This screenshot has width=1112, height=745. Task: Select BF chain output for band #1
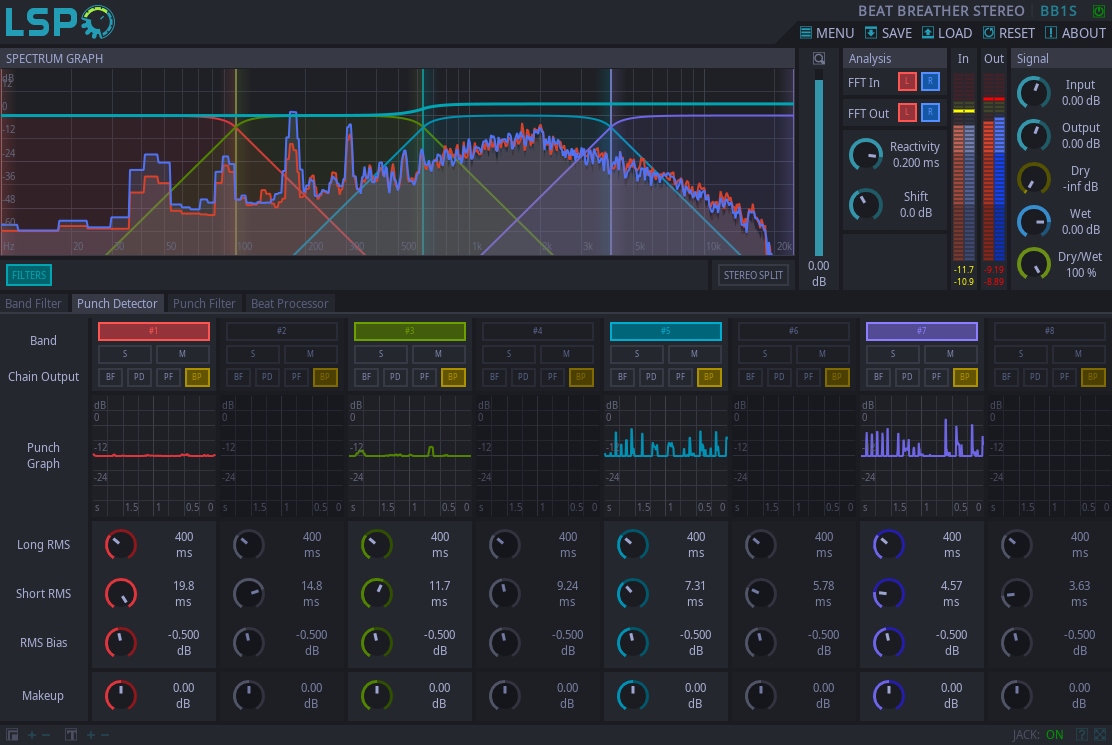(111, 377)
